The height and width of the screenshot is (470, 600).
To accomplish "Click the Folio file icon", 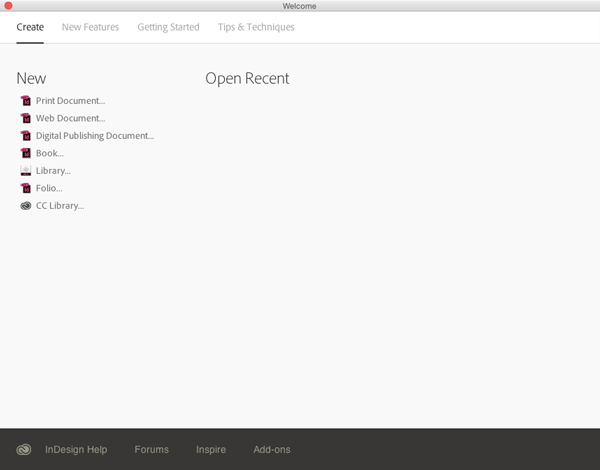I will [26, 188].
